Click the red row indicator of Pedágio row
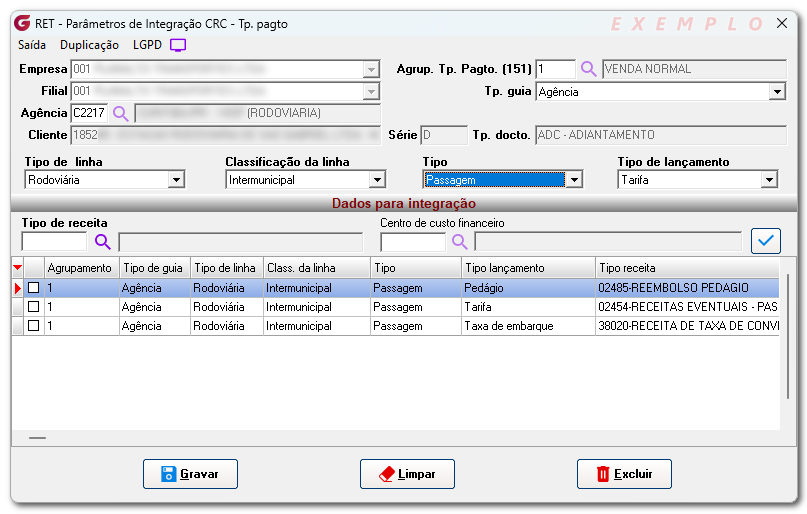 [17, 288]
